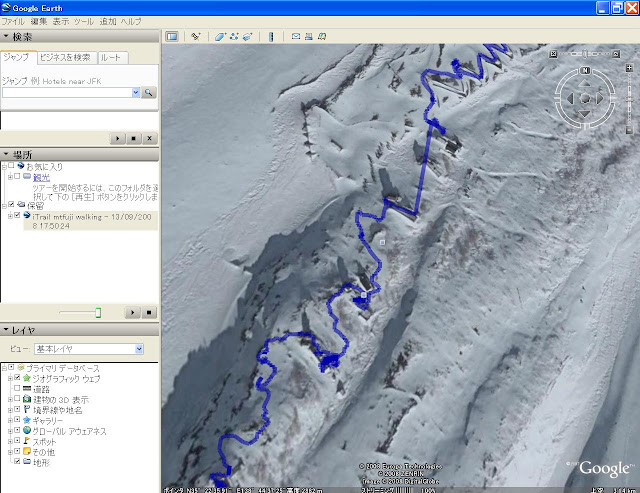
Task: Click the clear search results X button
Action: pos(149,138)
